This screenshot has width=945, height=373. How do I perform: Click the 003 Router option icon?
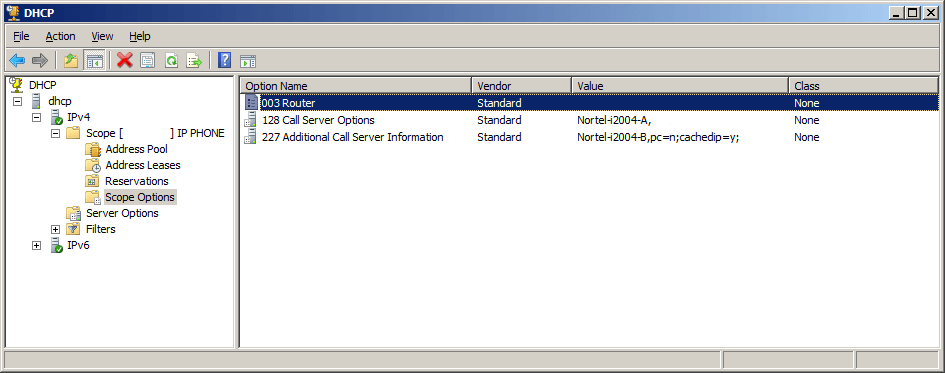point(251,103)
